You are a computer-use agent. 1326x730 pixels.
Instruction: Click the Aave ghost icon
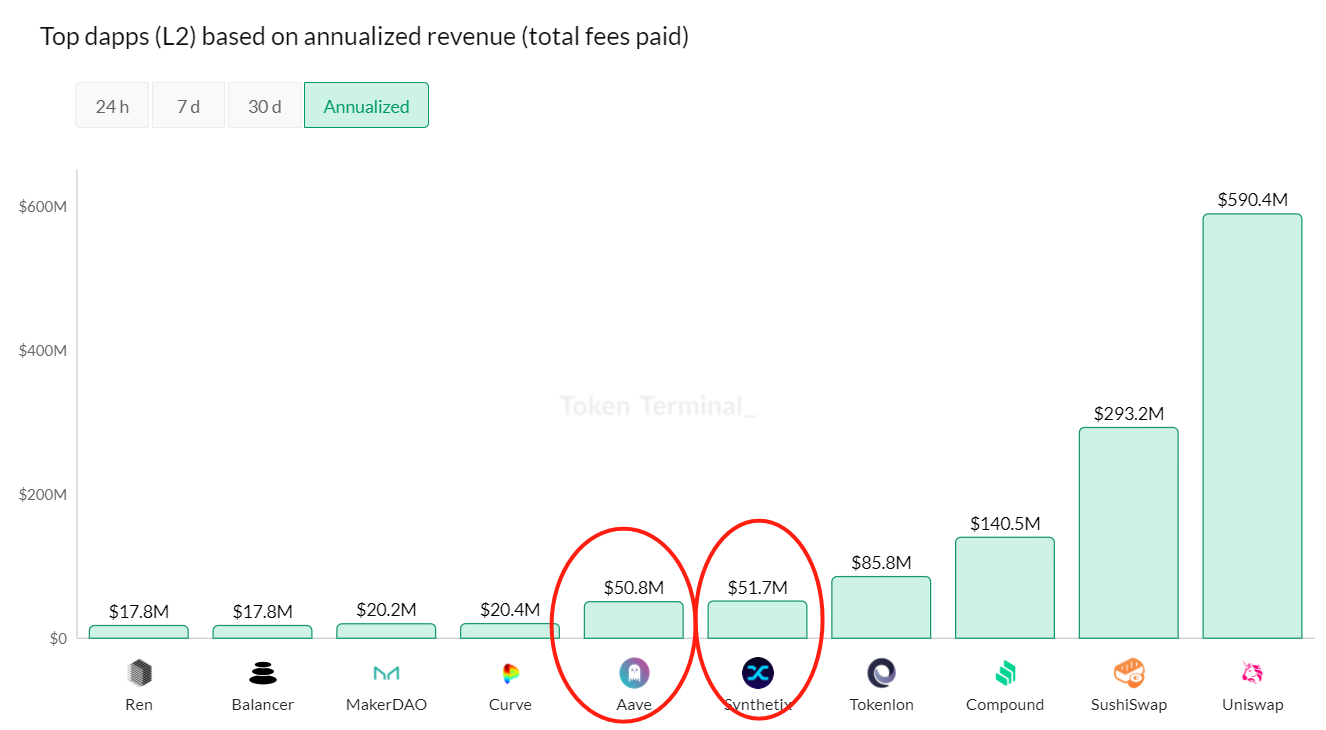coord(634,673)
